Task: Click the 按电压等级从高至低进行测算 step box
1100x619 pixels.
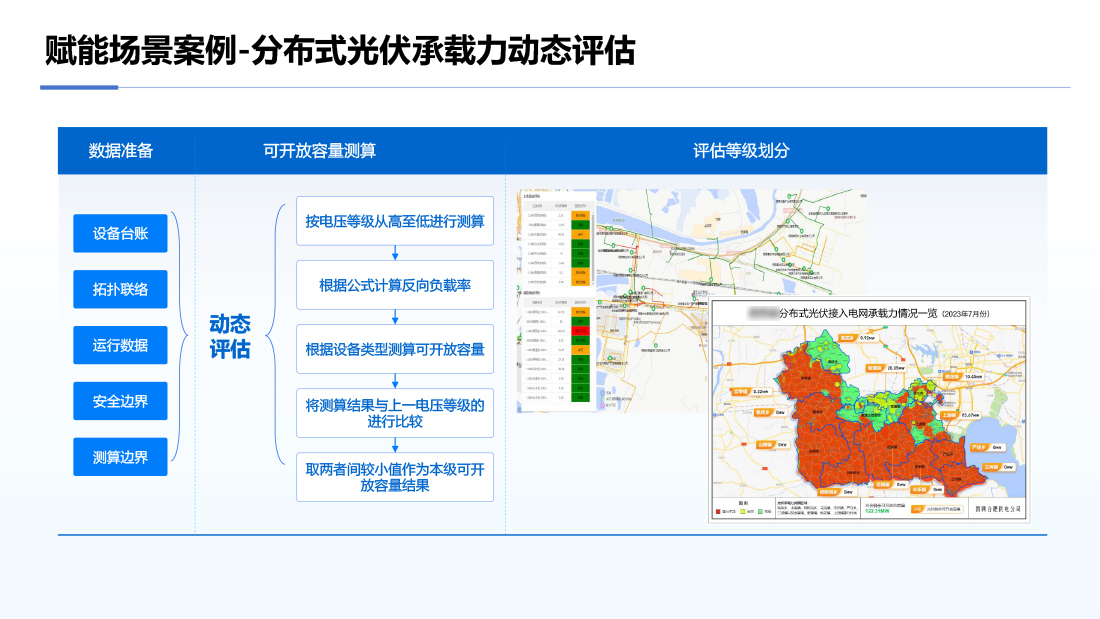Action: [395, 220]
